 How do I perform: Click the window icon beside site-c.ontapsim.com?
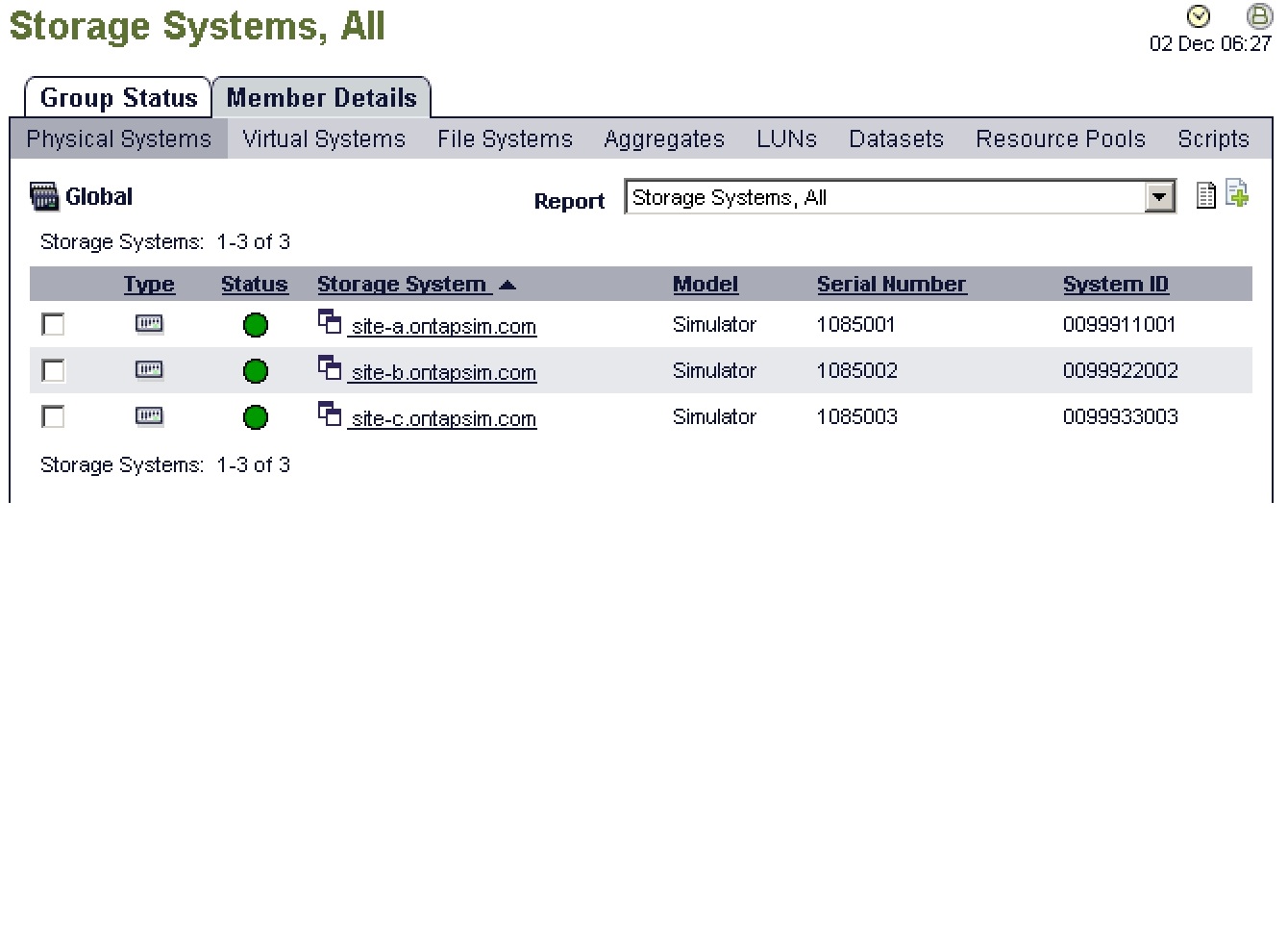coord(330,414)
